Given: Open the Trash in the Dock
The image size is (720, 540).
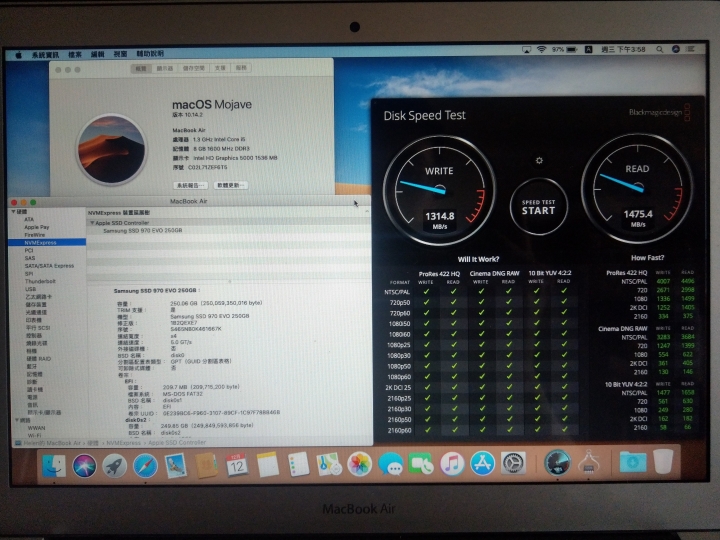Looking at the screenshot, I should [663, 461].
